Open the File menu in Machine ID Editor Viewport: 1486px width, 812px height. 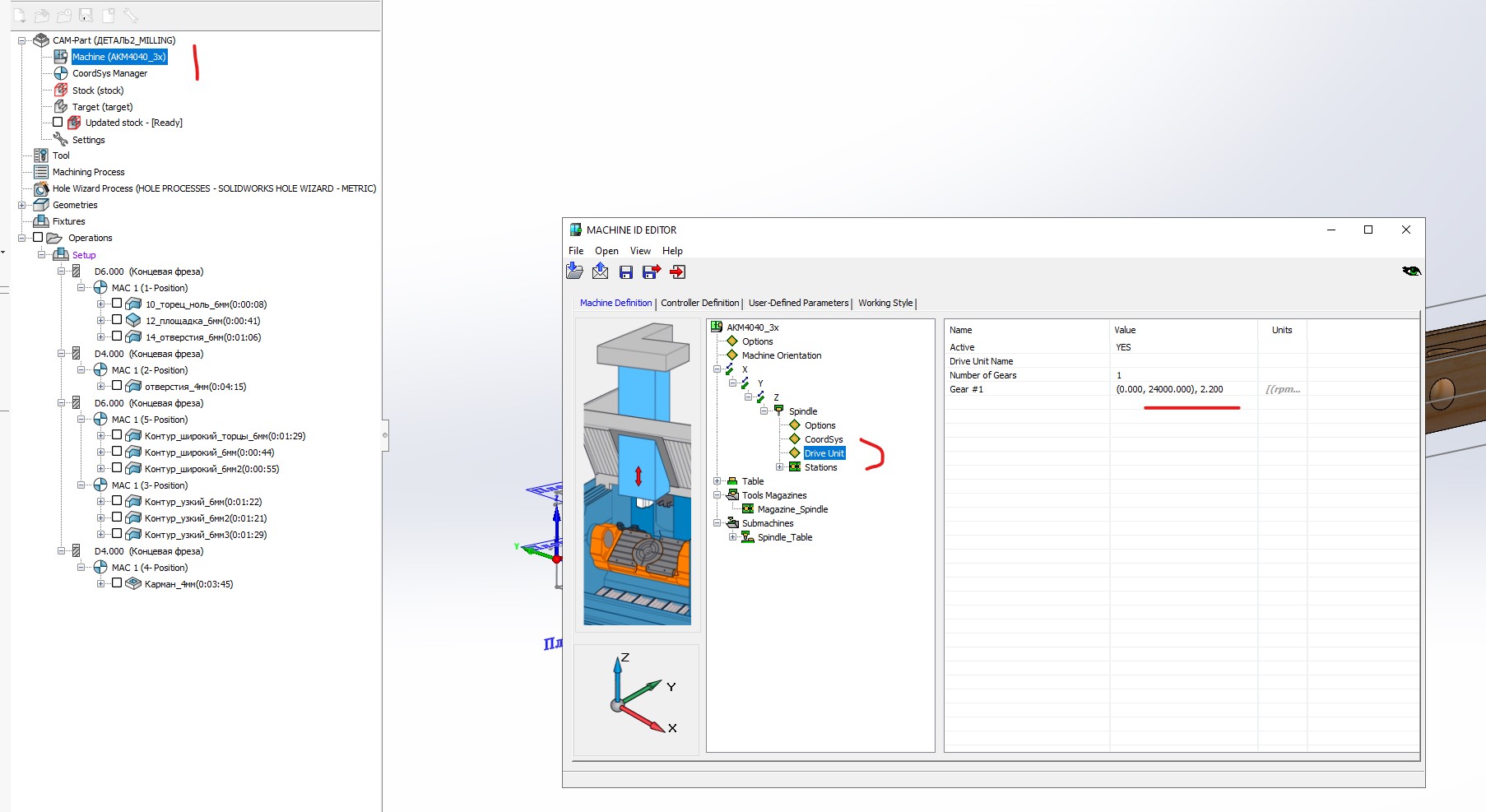click(576, 251)
